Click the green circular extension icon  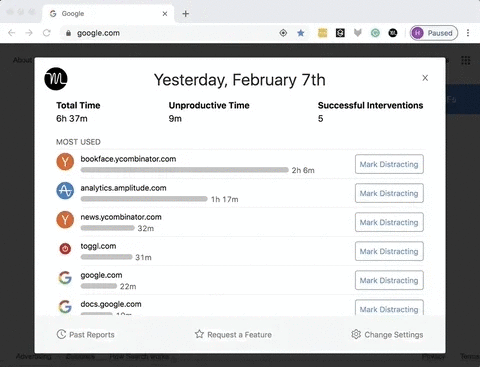(x=375, y=33)
